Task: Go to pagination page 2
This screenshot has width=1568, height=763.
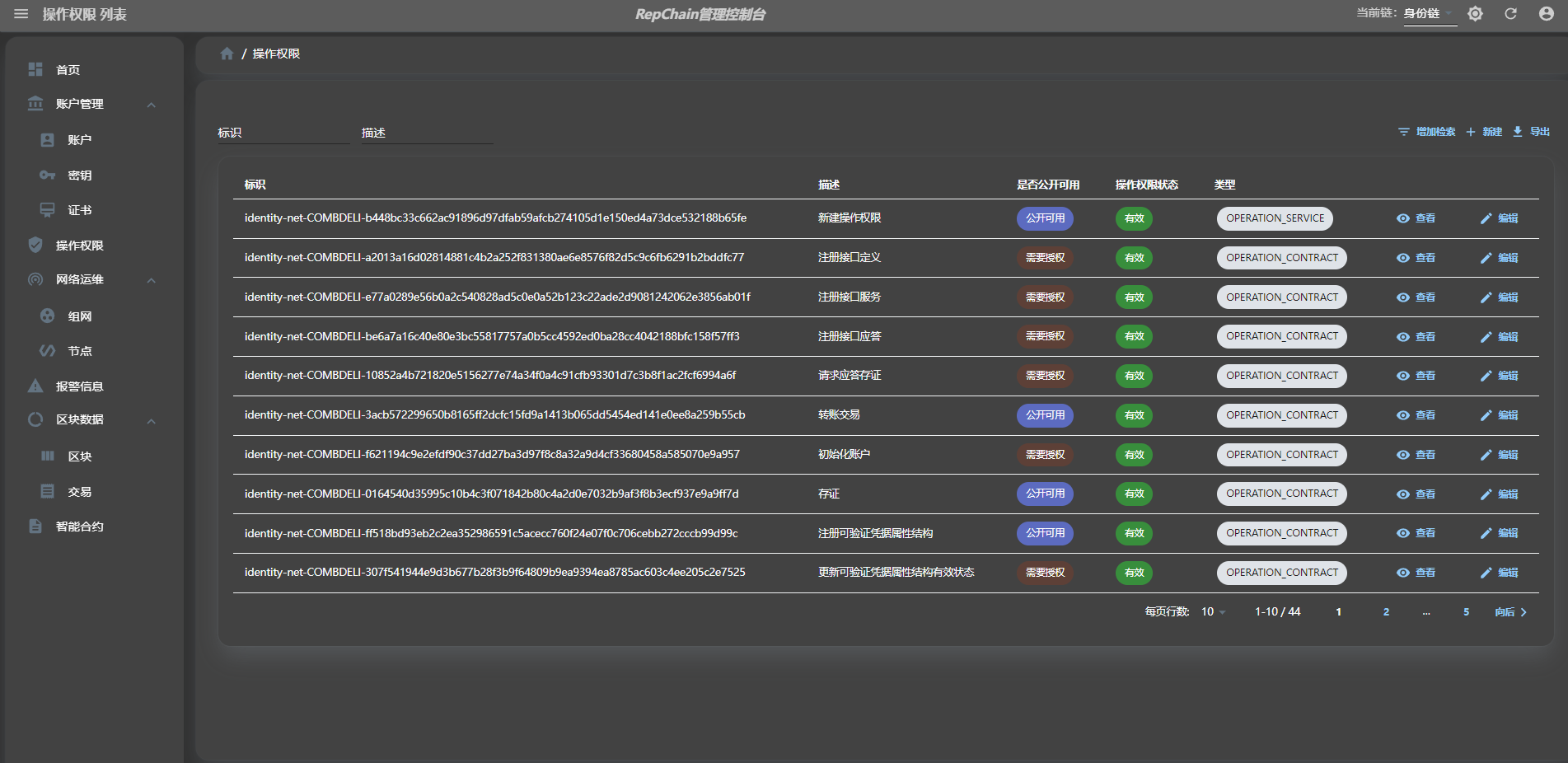Action: coord(1386,611)
